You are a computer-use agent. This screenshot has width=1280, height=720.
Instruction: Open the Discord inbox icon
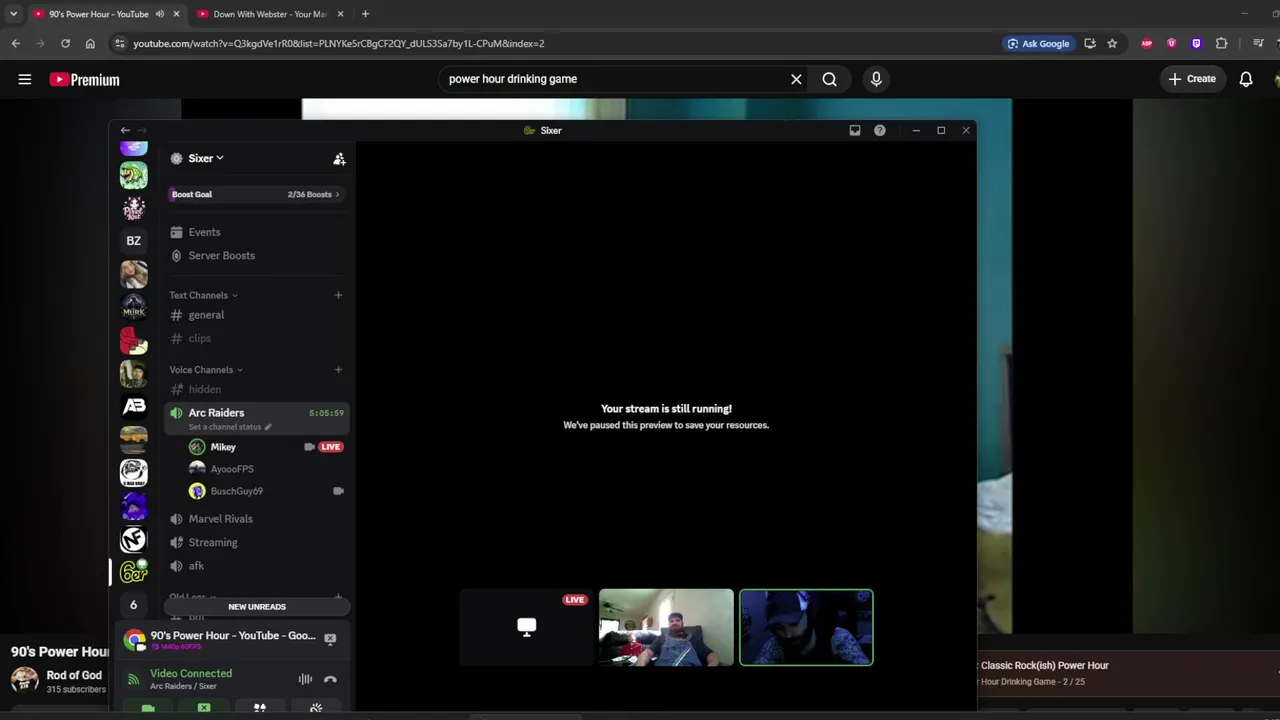click(x=855, y=130)
